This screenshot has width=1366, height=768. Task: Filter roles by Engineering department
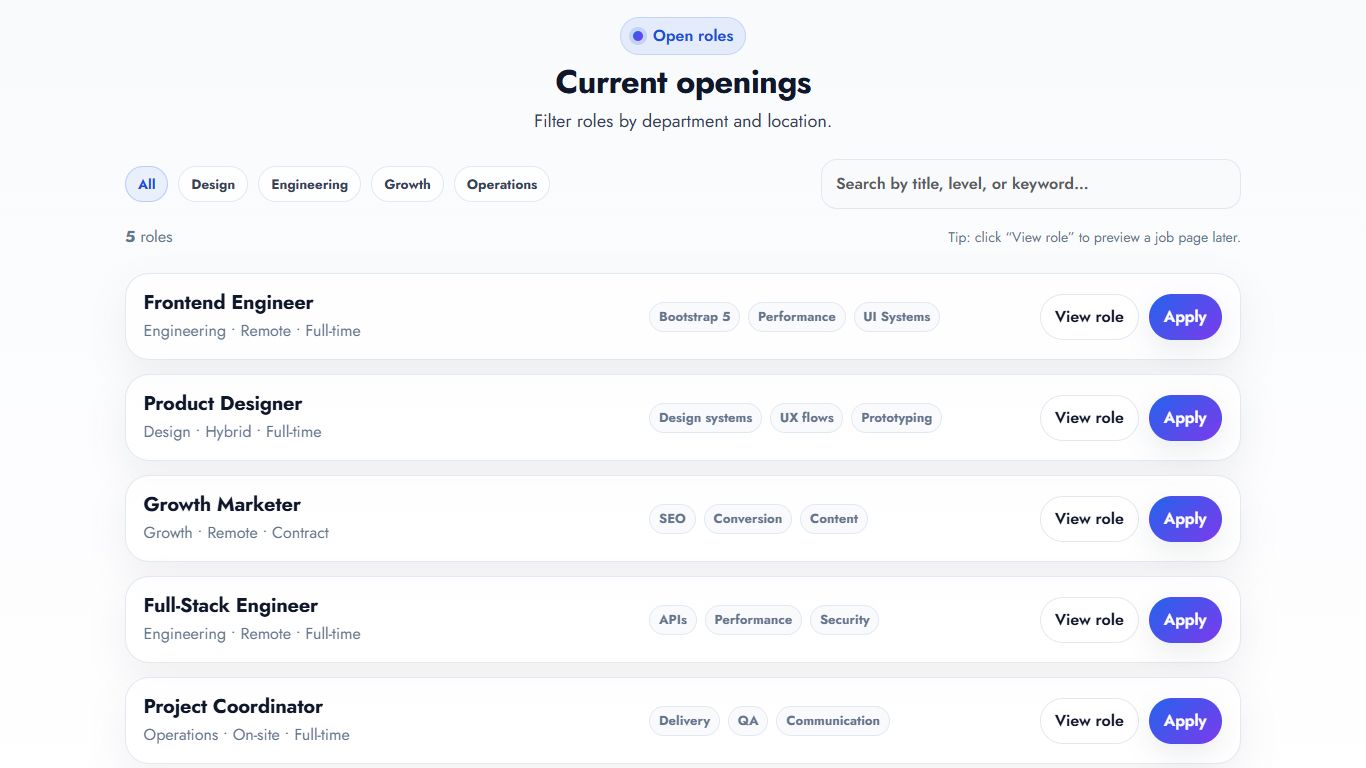click(x=309, y=184)
